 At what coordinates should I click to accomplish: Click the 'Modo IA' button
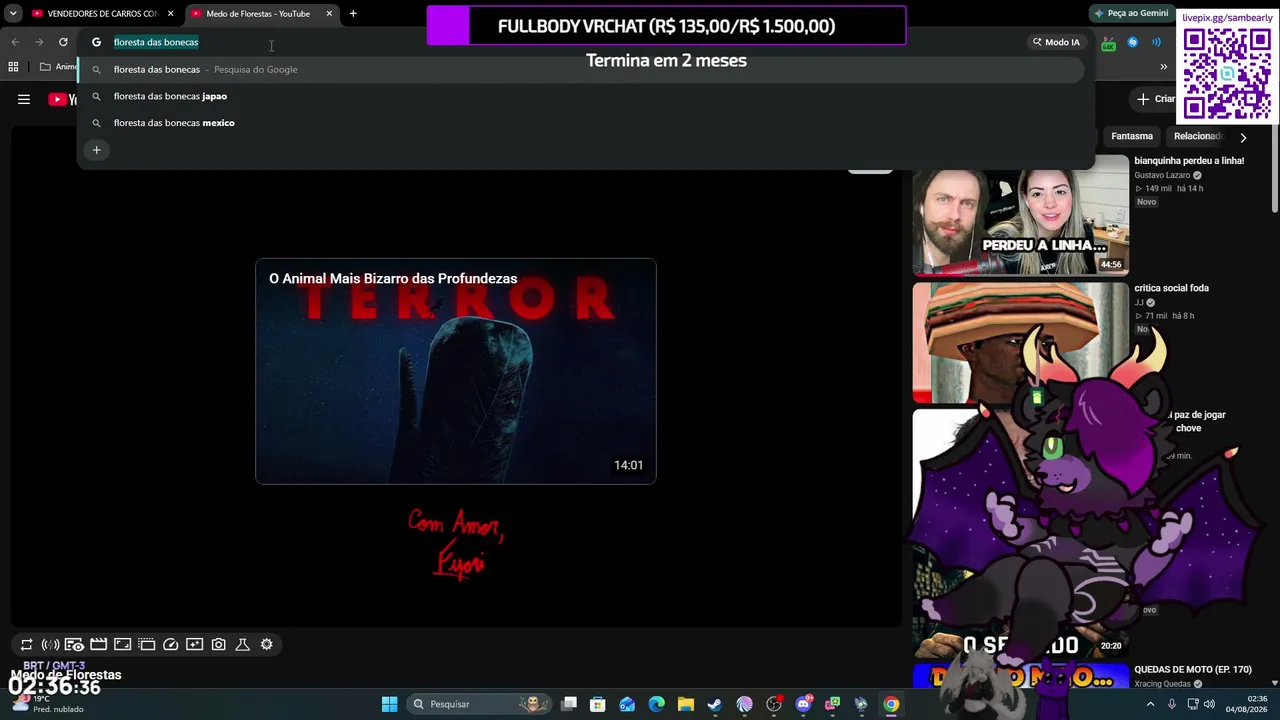1056,42
